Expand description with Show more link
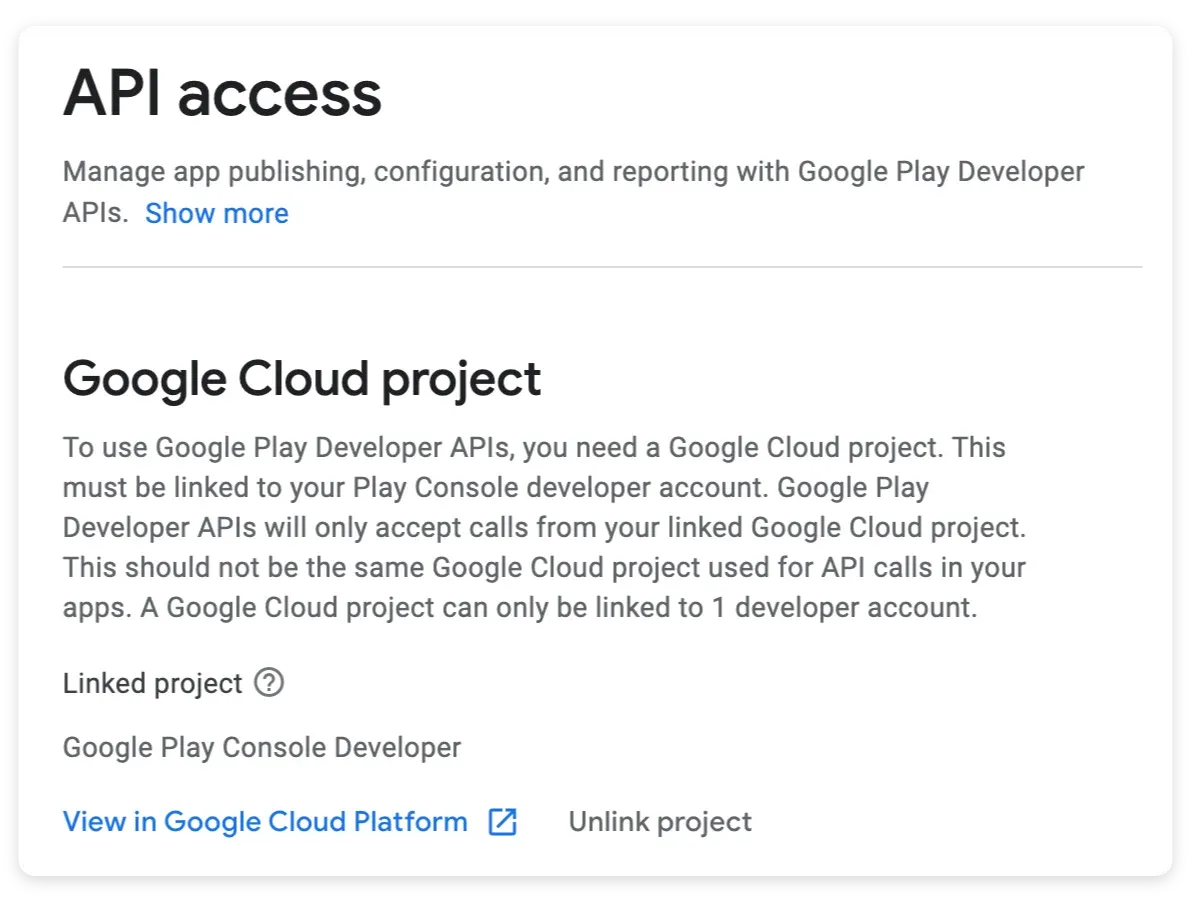1200x901 pixels. point(217,213)
